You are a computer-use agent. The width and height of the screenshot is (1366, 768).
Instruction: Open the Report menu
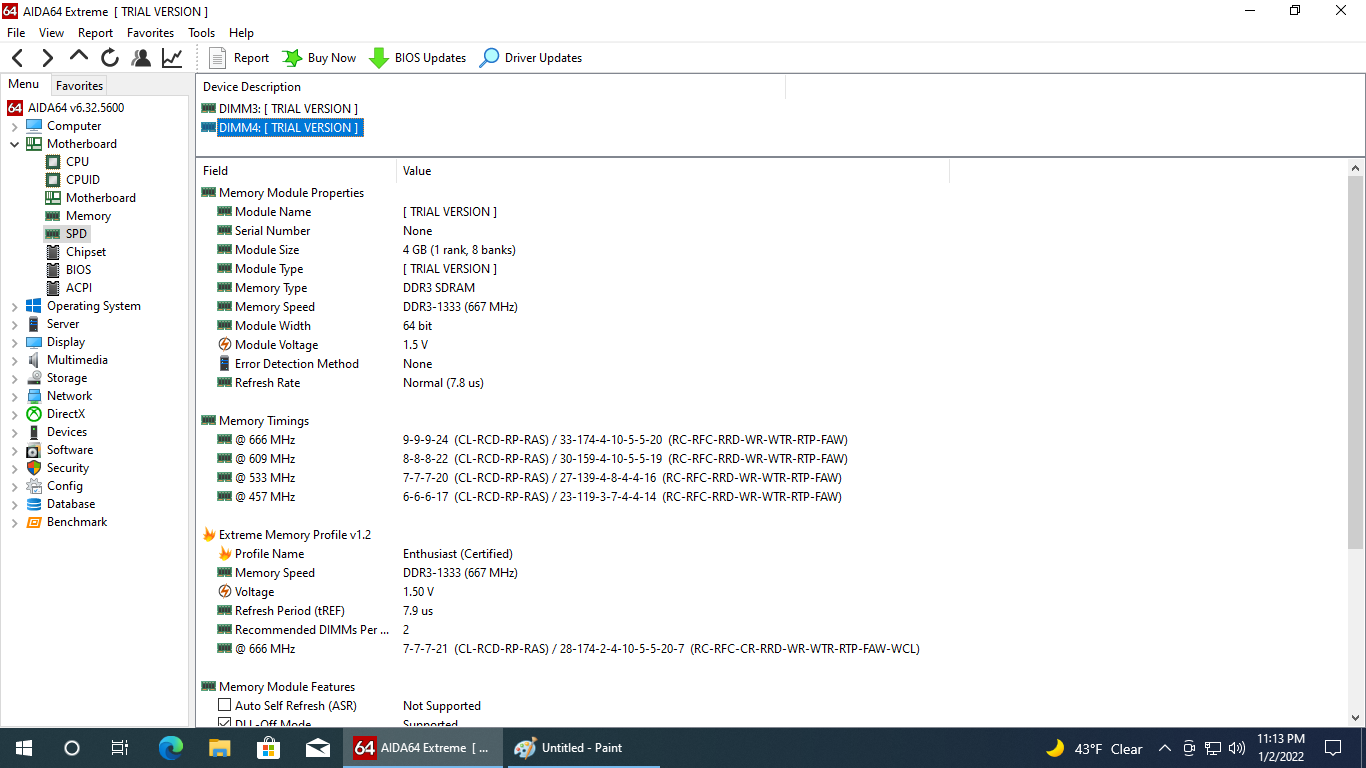coord(96,32)
